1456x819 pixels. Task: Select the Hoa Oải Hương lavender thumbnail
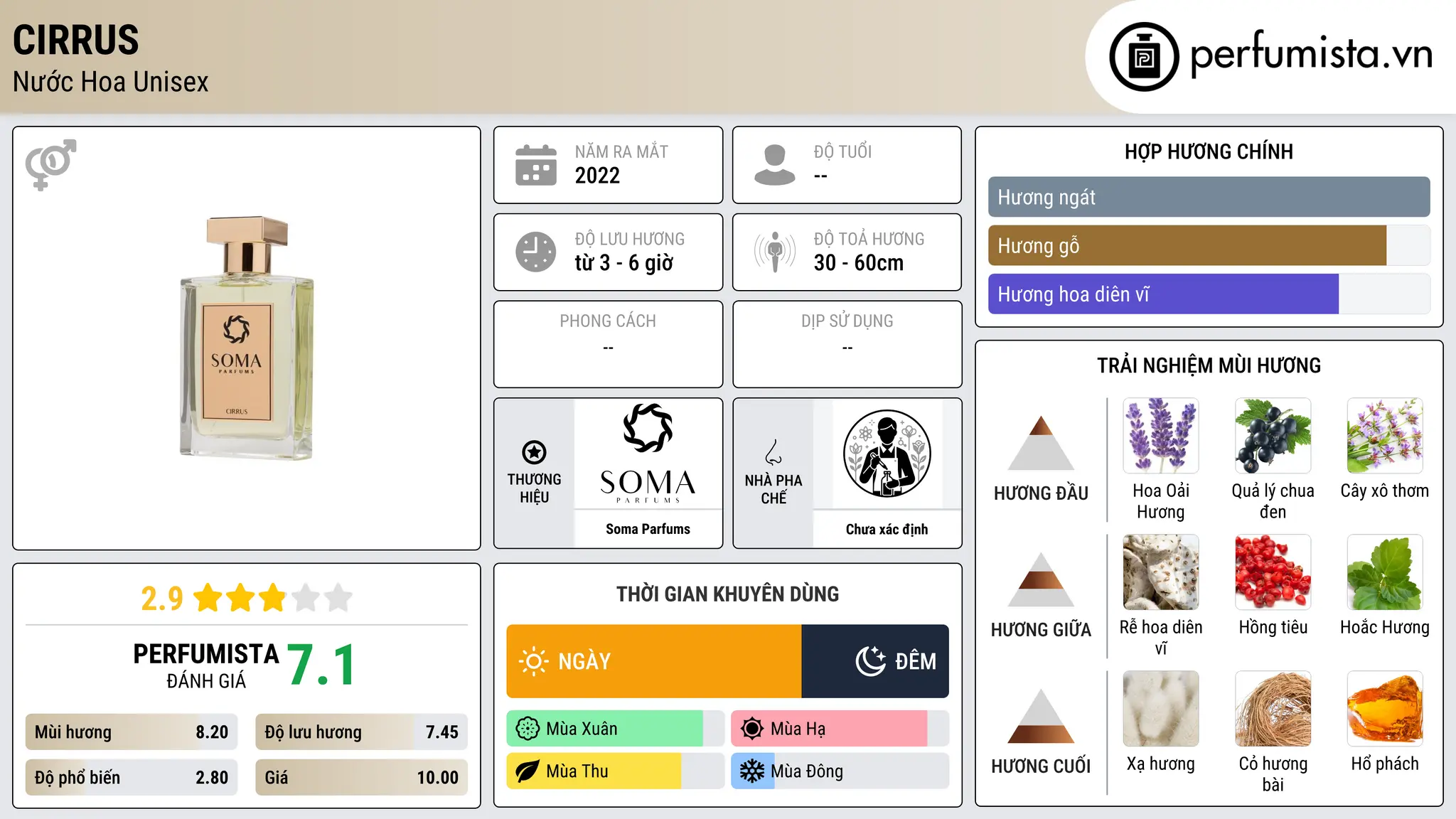coord(1161,436)
